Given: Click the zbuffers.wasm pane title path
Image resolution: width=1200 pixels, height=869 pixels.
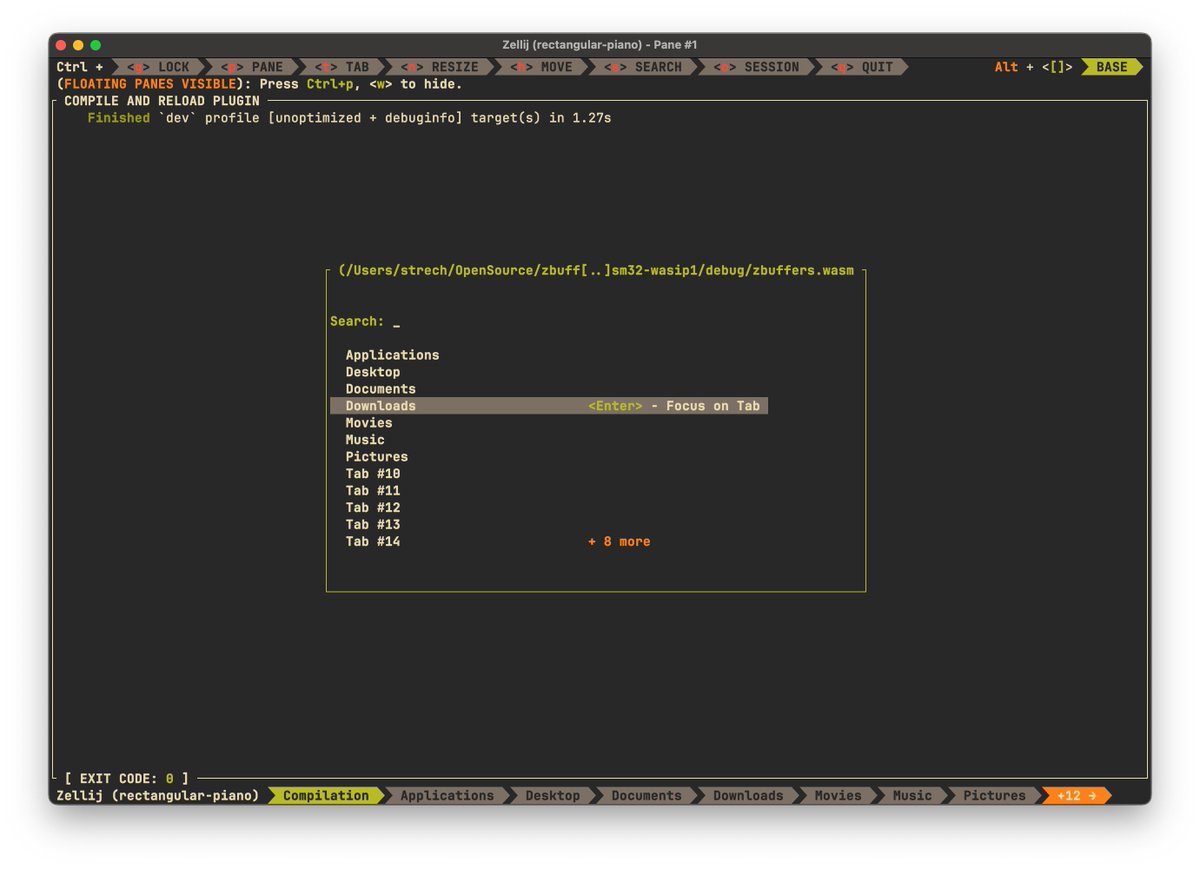Looking at the screenshot, I should 596,271.
